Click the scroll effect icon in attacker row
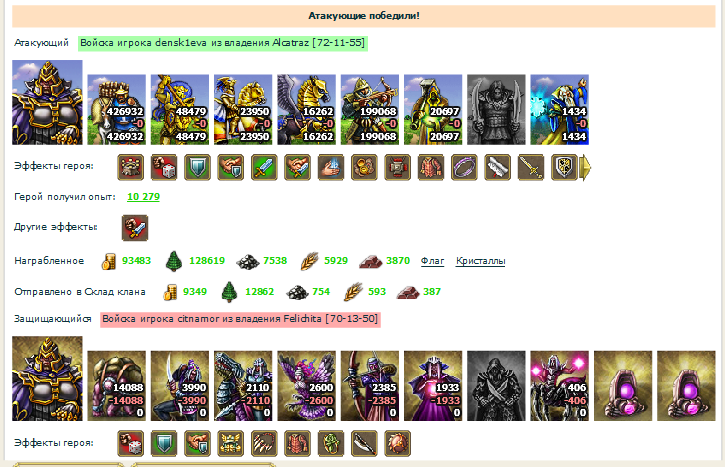 [x=497, y=167]
